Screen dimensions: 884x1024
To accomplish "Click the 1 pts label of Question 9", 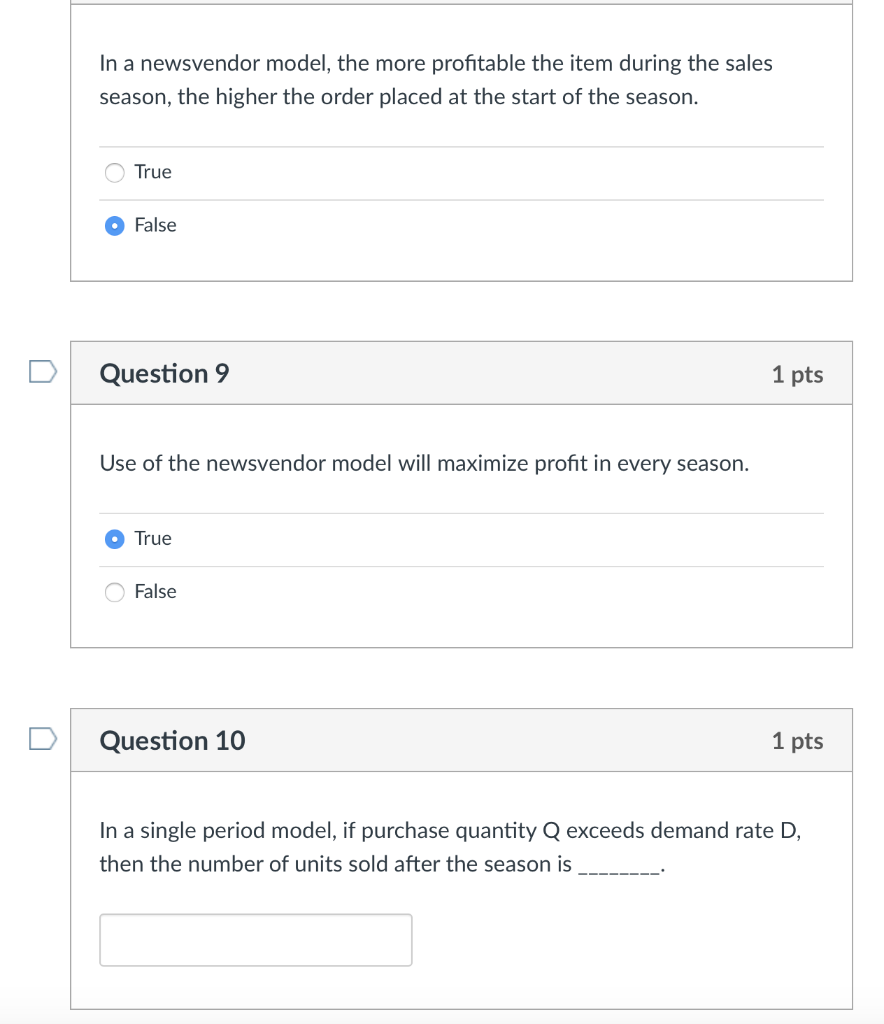I will pyautogui.click(x=797, y=374).
